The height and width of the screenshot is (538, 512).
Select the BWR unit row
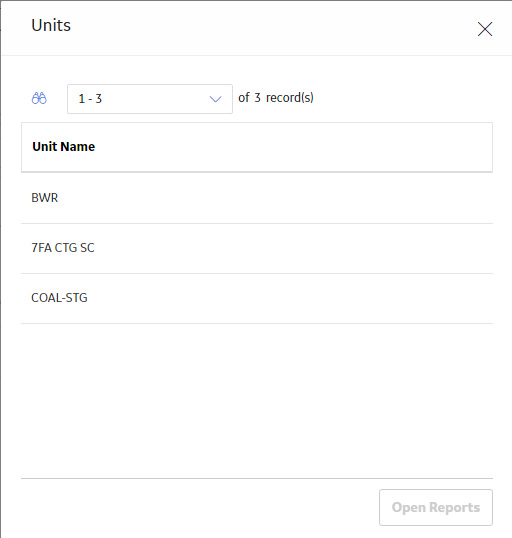[257, 198]
